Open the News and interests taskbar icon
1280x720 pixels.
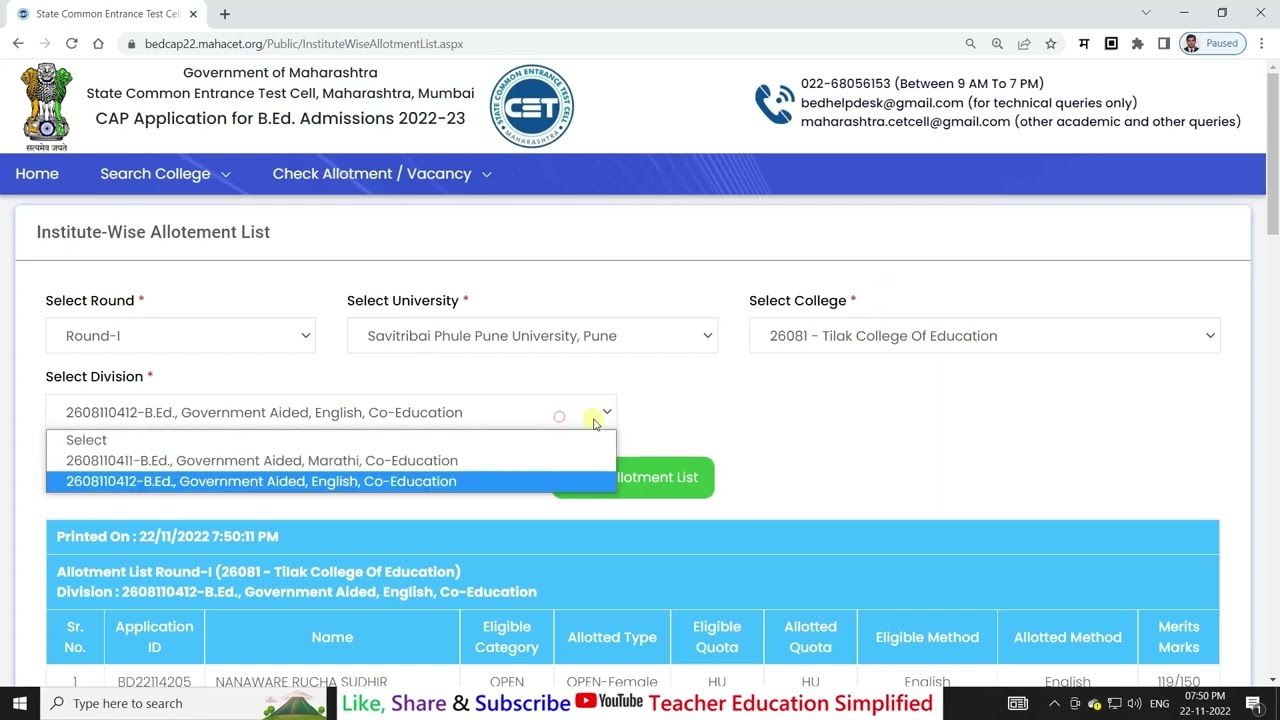point(1017,704)
